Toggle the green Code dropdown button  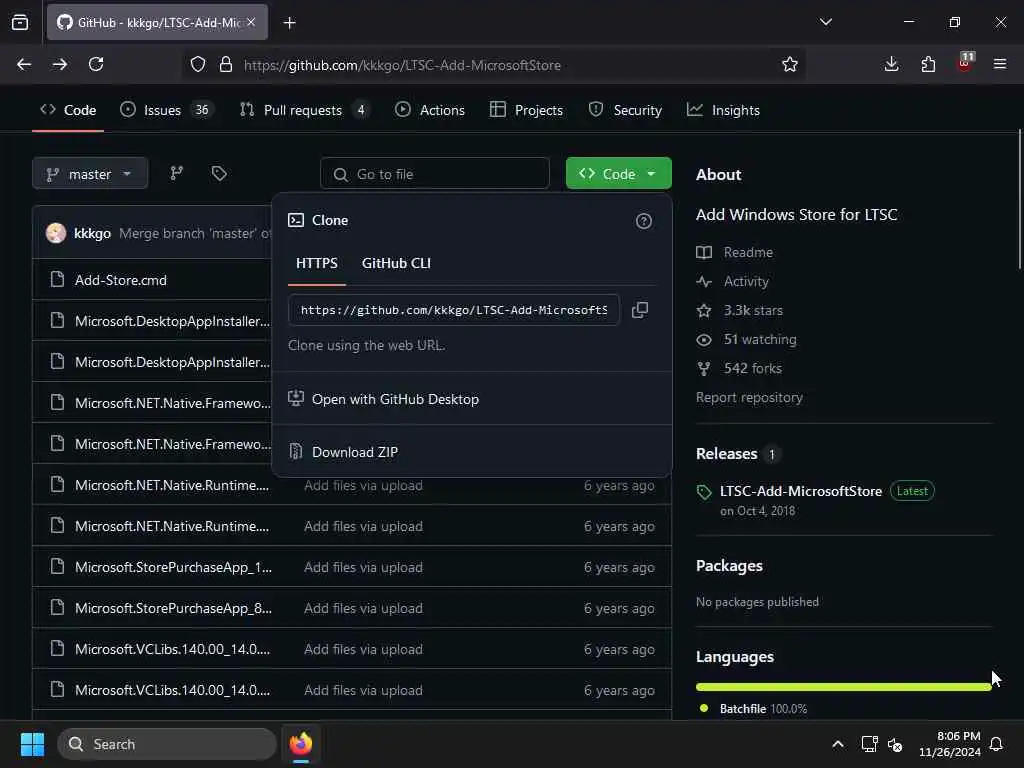618,174
